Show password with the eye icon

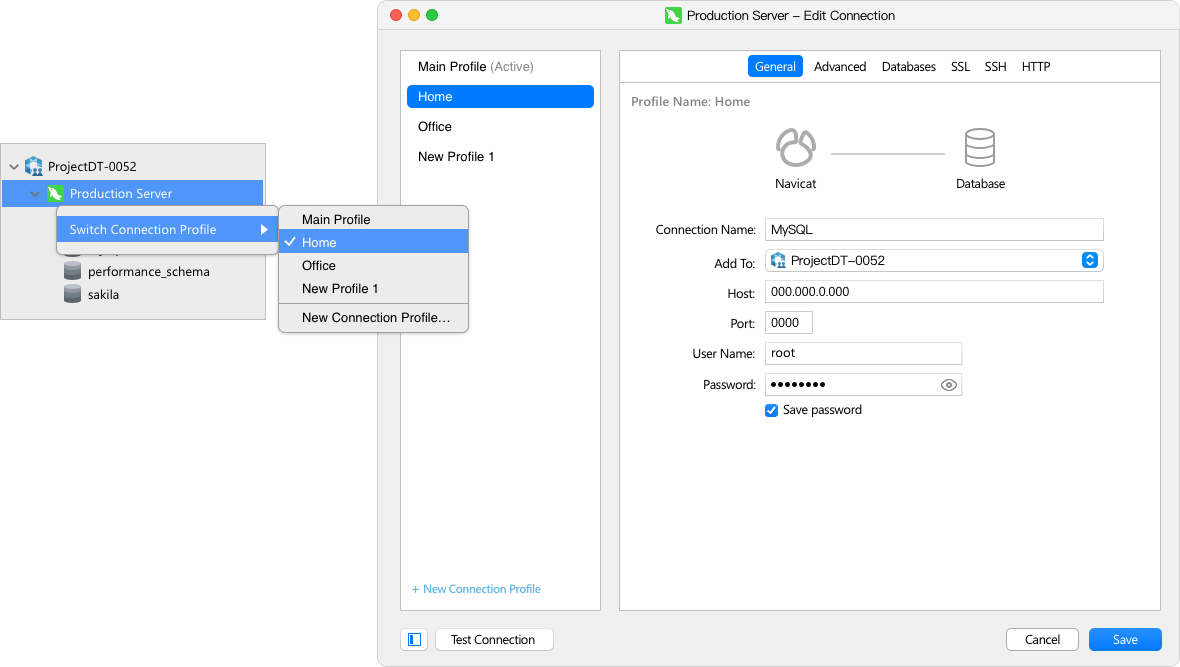pyautogui.click(x=948, y=385)
